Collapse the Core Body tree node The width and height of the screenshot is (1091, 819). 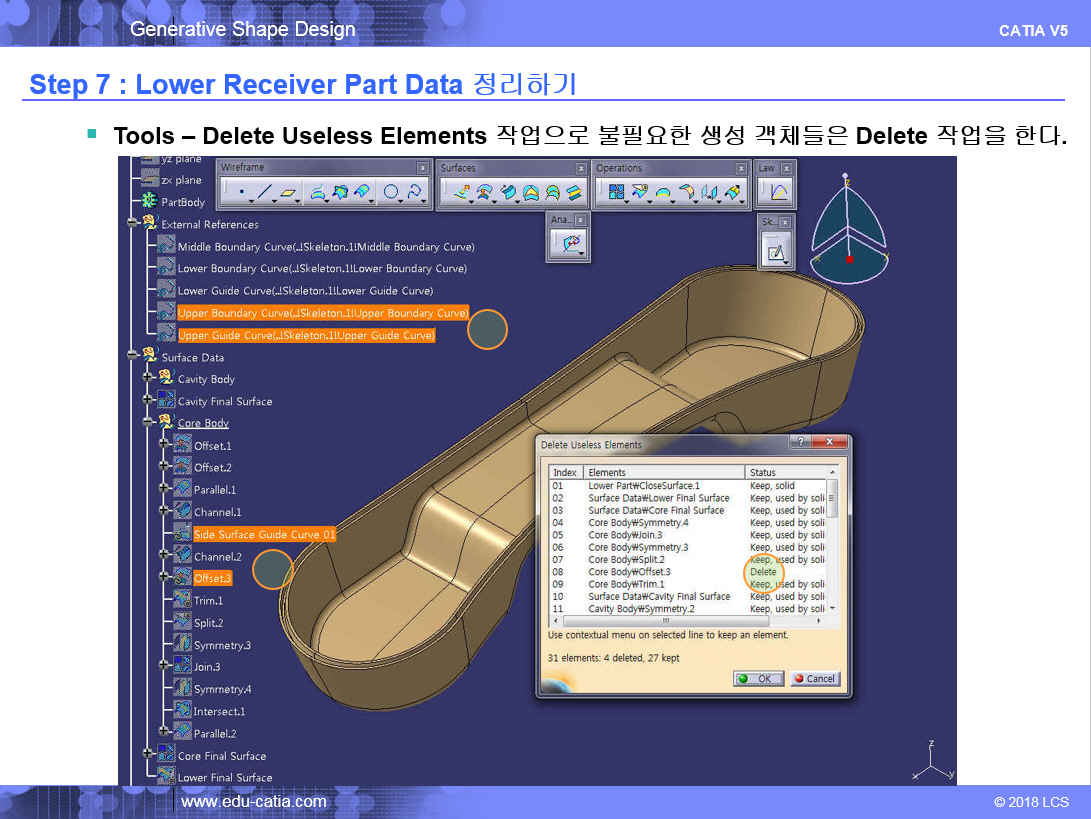pos(149,423)
